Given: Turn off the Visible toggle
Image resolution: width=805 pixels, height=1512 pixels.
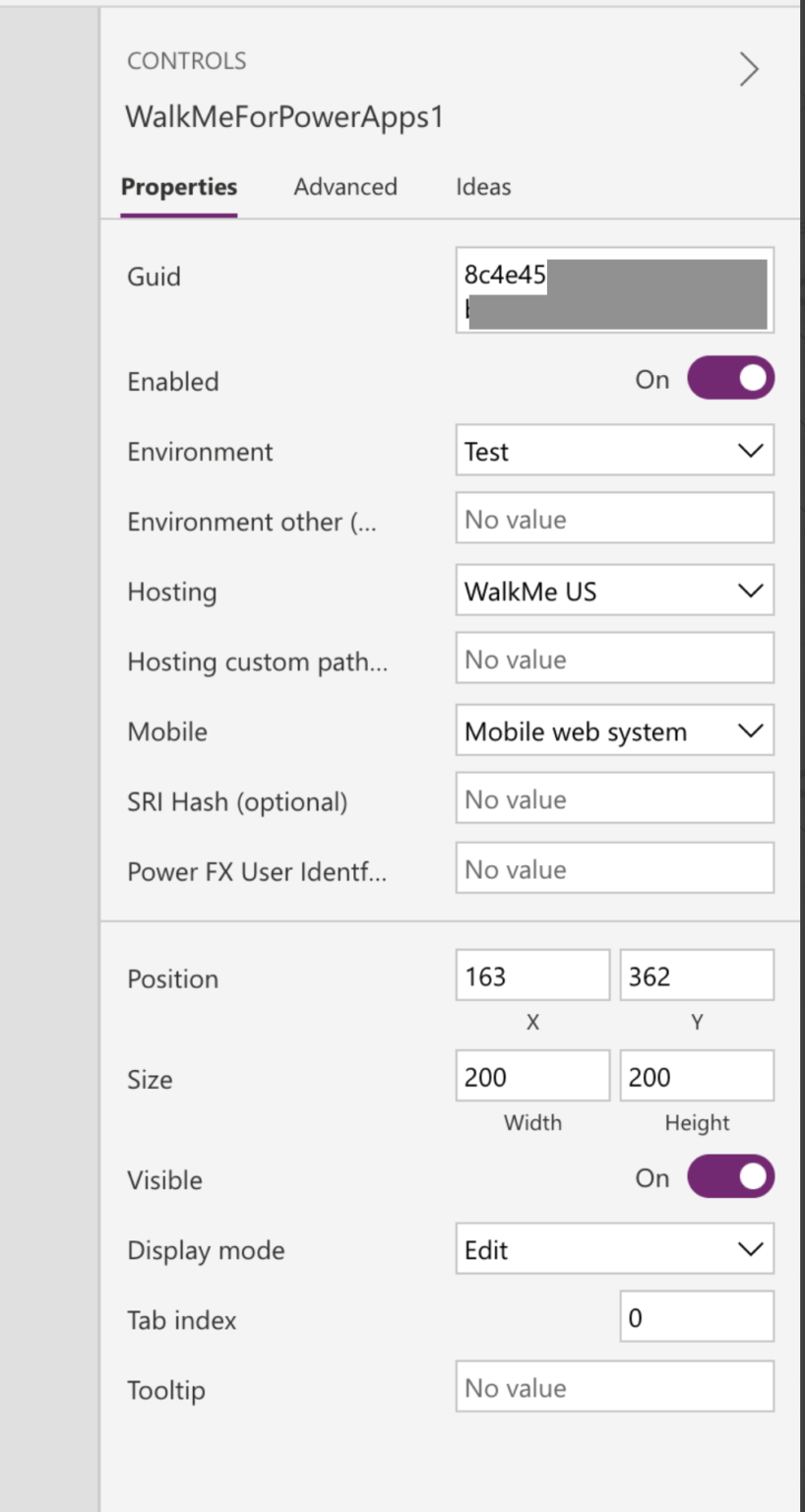Looking at the screenshot, I should tap(730, 1176).
